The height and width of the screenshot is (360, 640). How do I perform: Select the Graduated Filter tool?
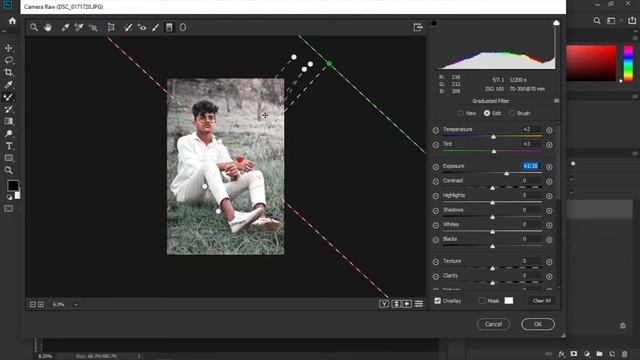tap(169, 27)
